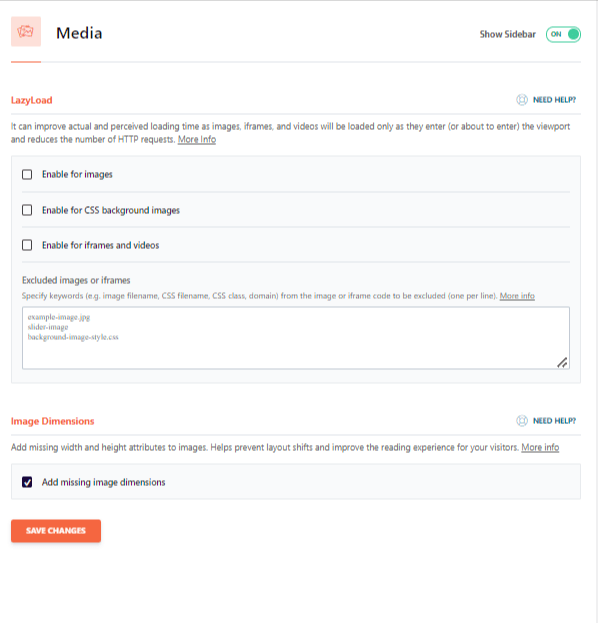
Task: Open NEED HELP? link for LazyLoad
Action: 554,100
